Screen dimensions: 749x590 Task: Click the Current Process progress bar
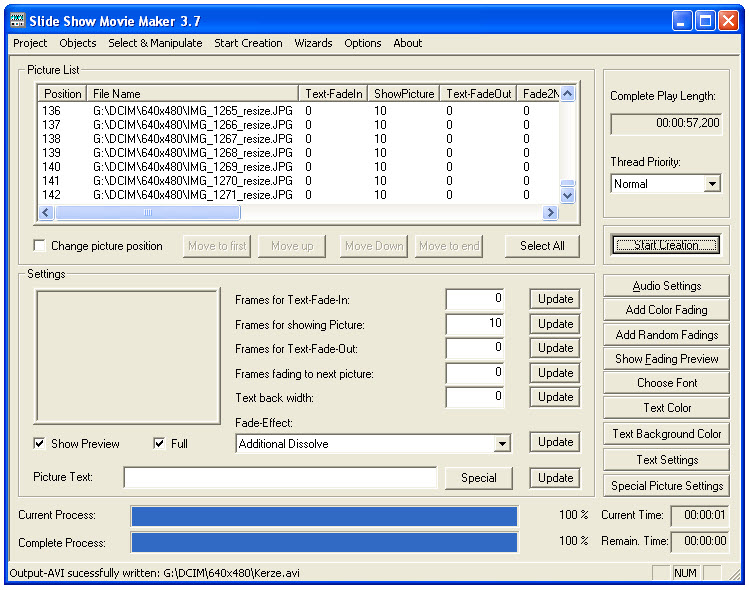(324, 516)
